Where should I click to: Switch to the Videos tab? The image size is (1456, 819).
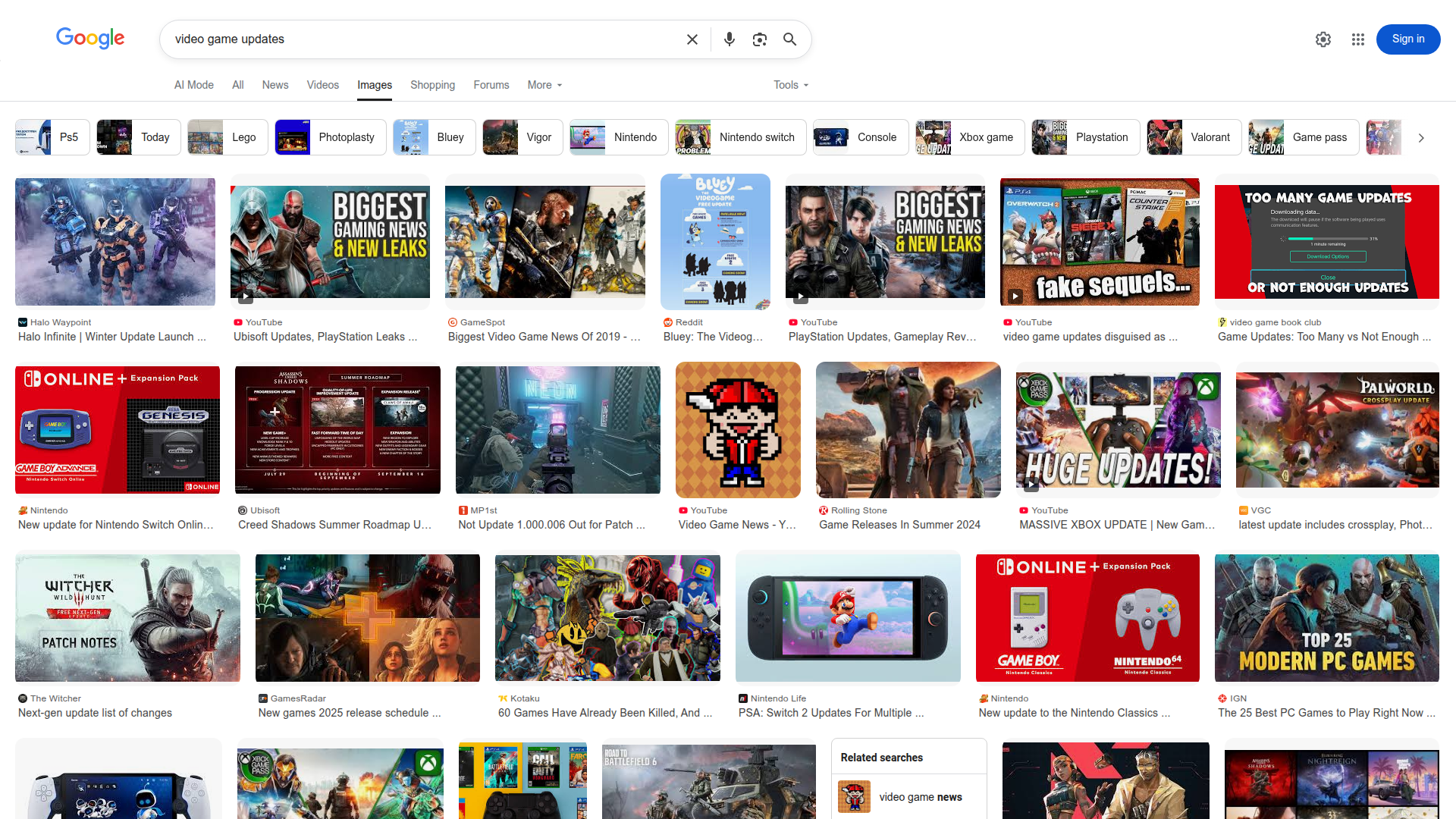point(323,85)
